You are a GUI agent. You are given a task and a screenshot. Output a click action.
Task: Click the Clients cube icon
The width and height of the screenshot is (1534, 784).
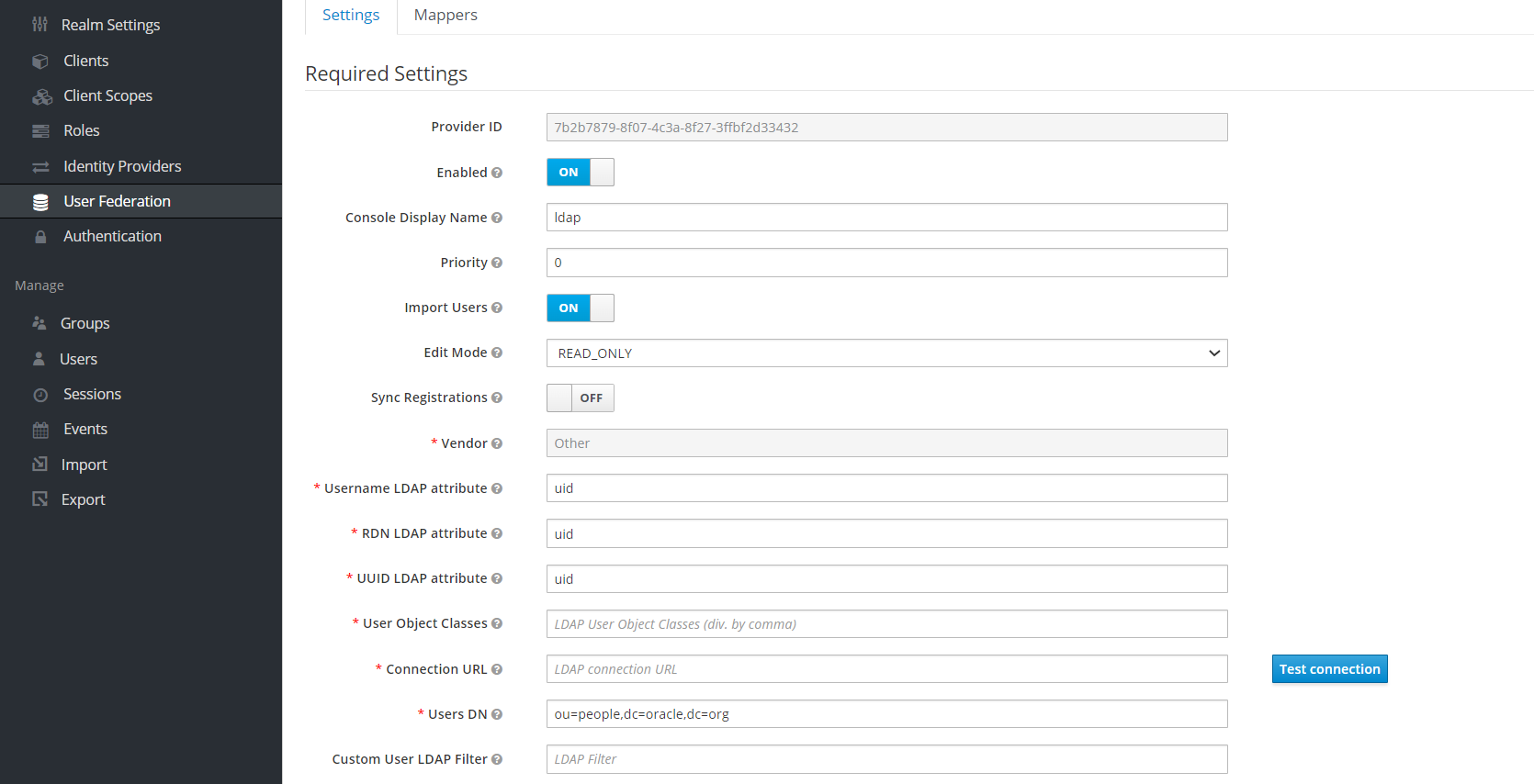(40, 62)
